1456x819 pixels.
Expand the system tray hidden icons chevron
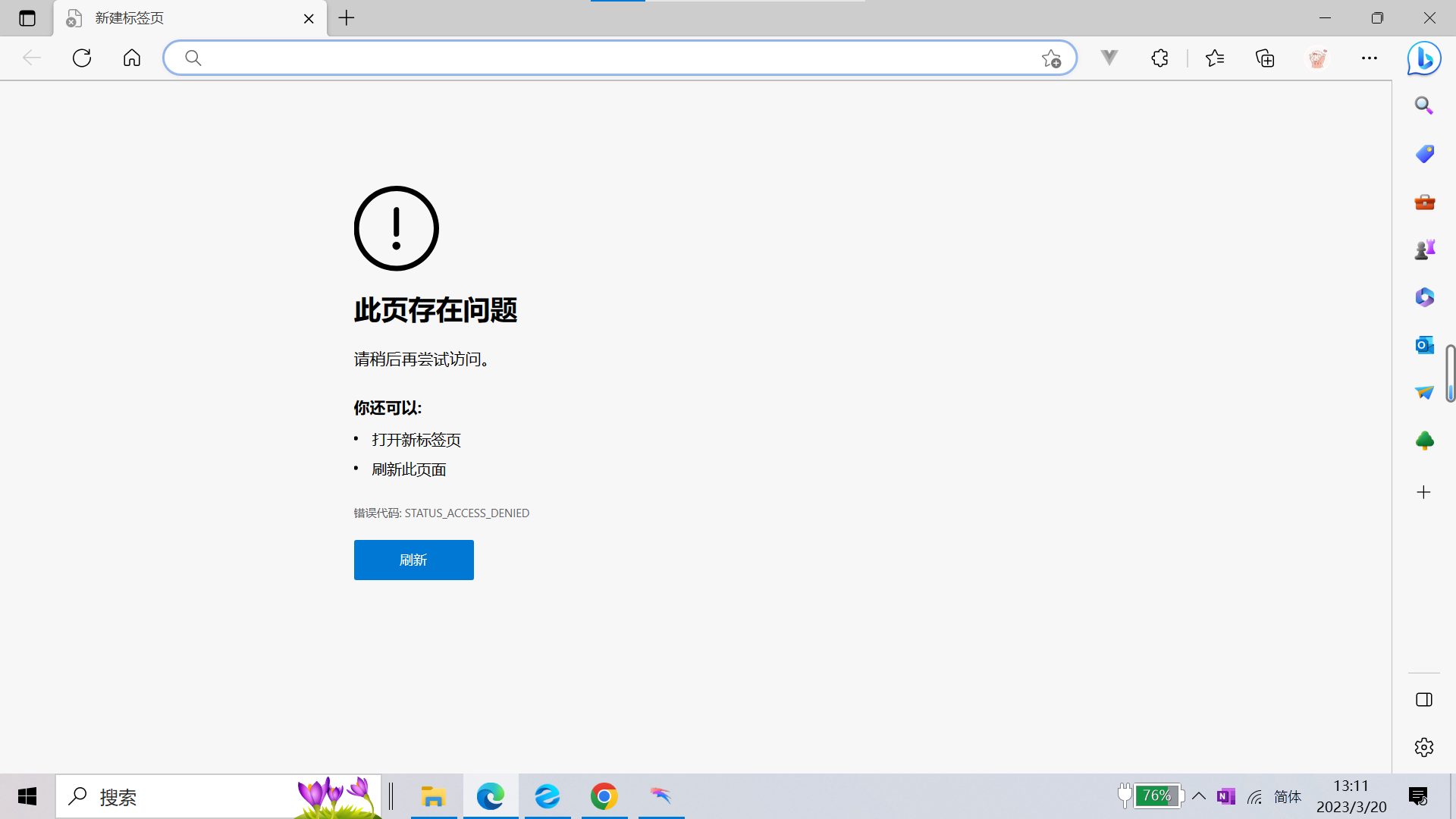click(1199, 796)
